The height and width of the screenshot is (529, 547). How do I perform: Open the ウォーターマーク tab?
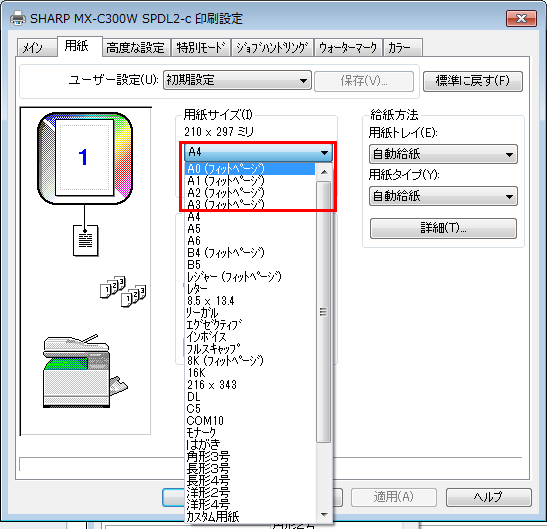tap(348, 47)
